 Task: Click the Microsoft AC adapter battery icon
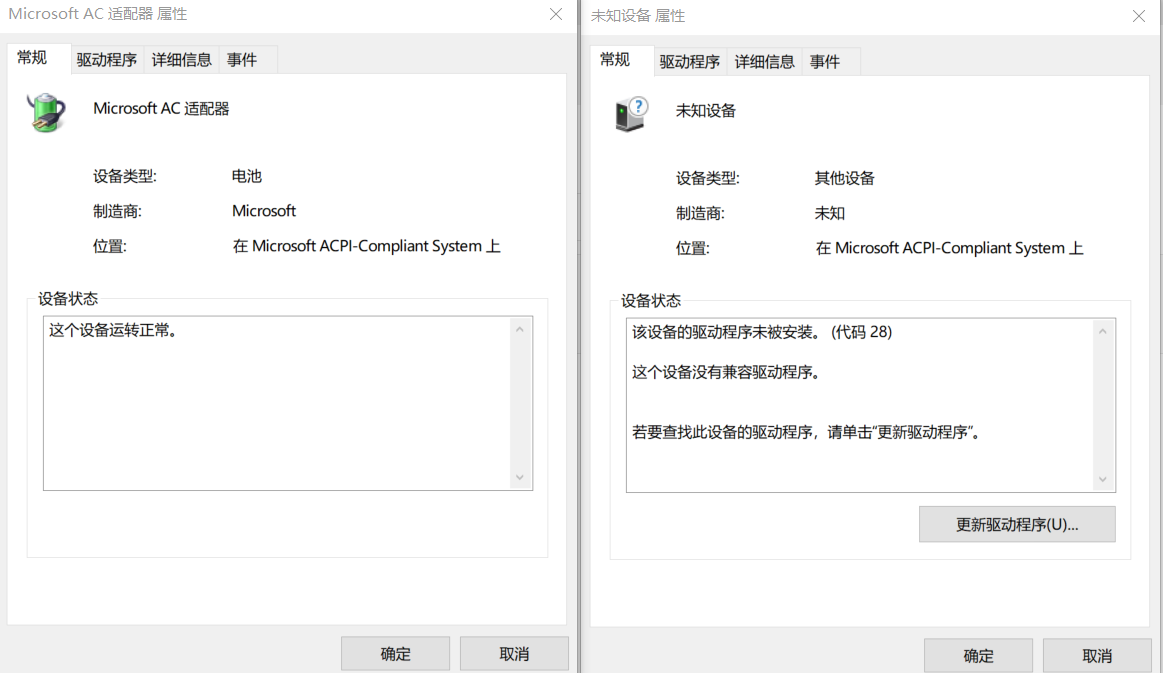click(x=47, y=112)
